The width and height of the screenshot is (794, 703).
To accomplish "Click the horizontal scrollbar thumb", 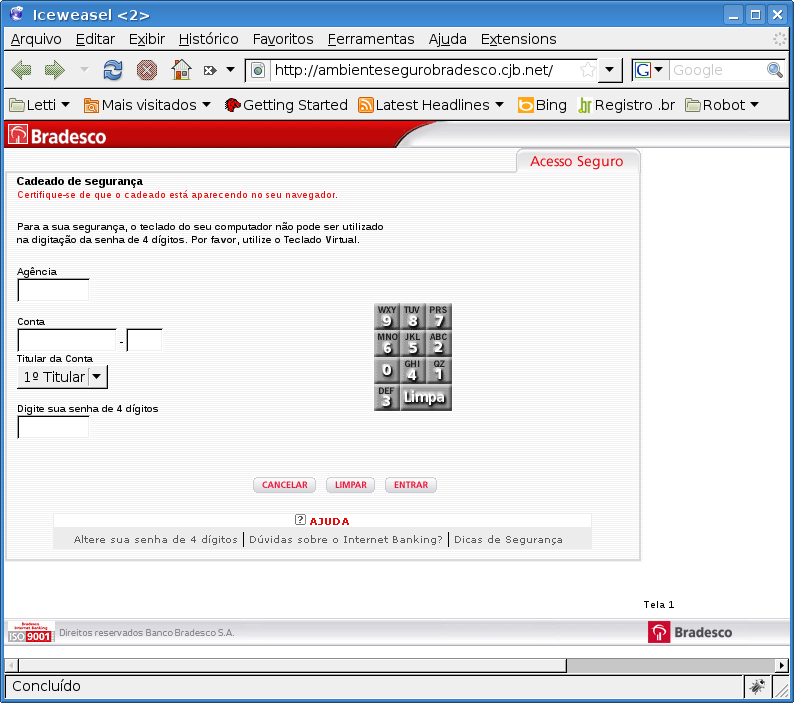I will click(292, 665).
